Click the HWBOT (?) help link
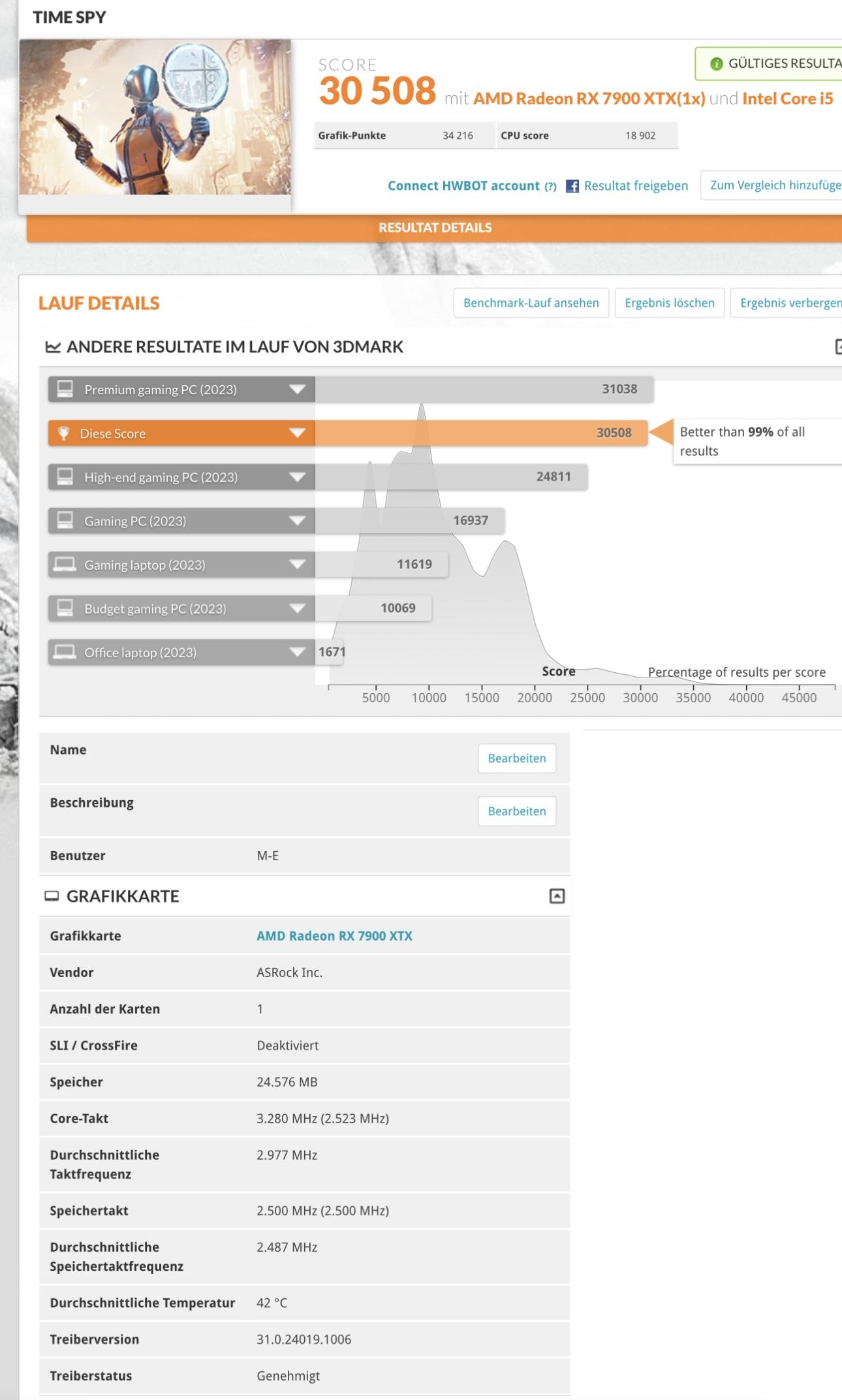842x1400 pixels. [x=551, y=187]
